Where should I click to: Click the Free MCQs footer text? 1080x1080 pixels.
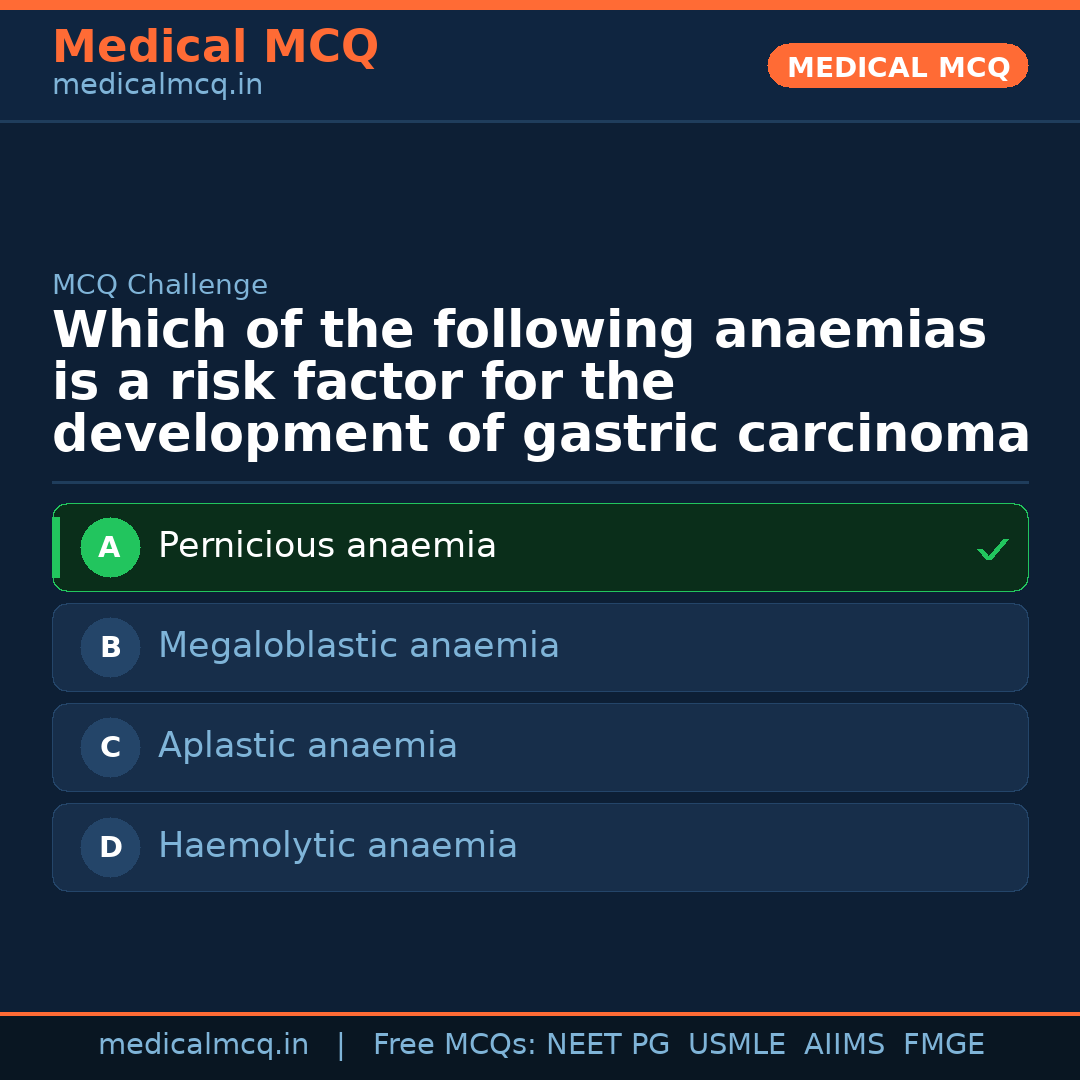pyautogui.click(x=454, y=1045)
